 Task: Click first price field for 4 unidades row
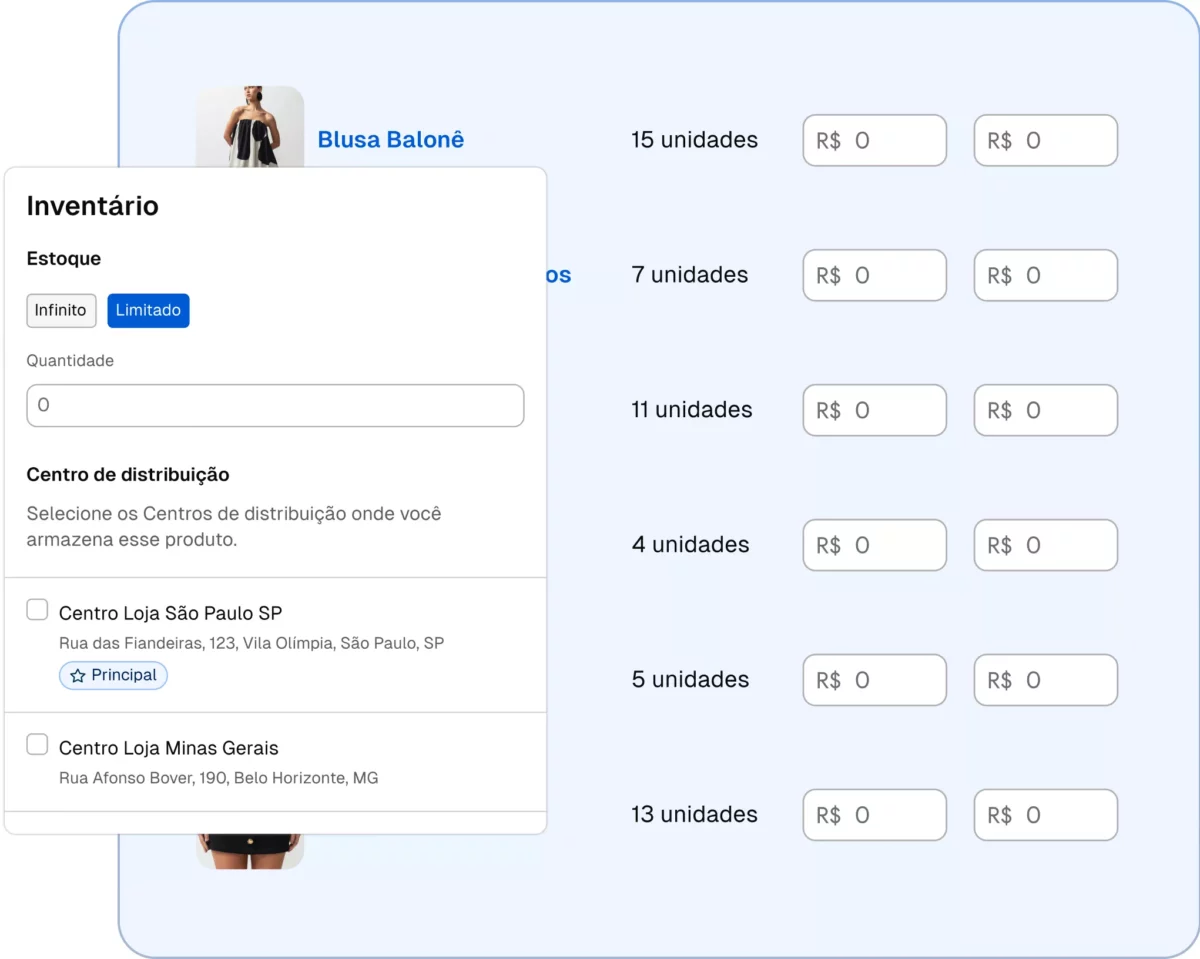point(874,546)
